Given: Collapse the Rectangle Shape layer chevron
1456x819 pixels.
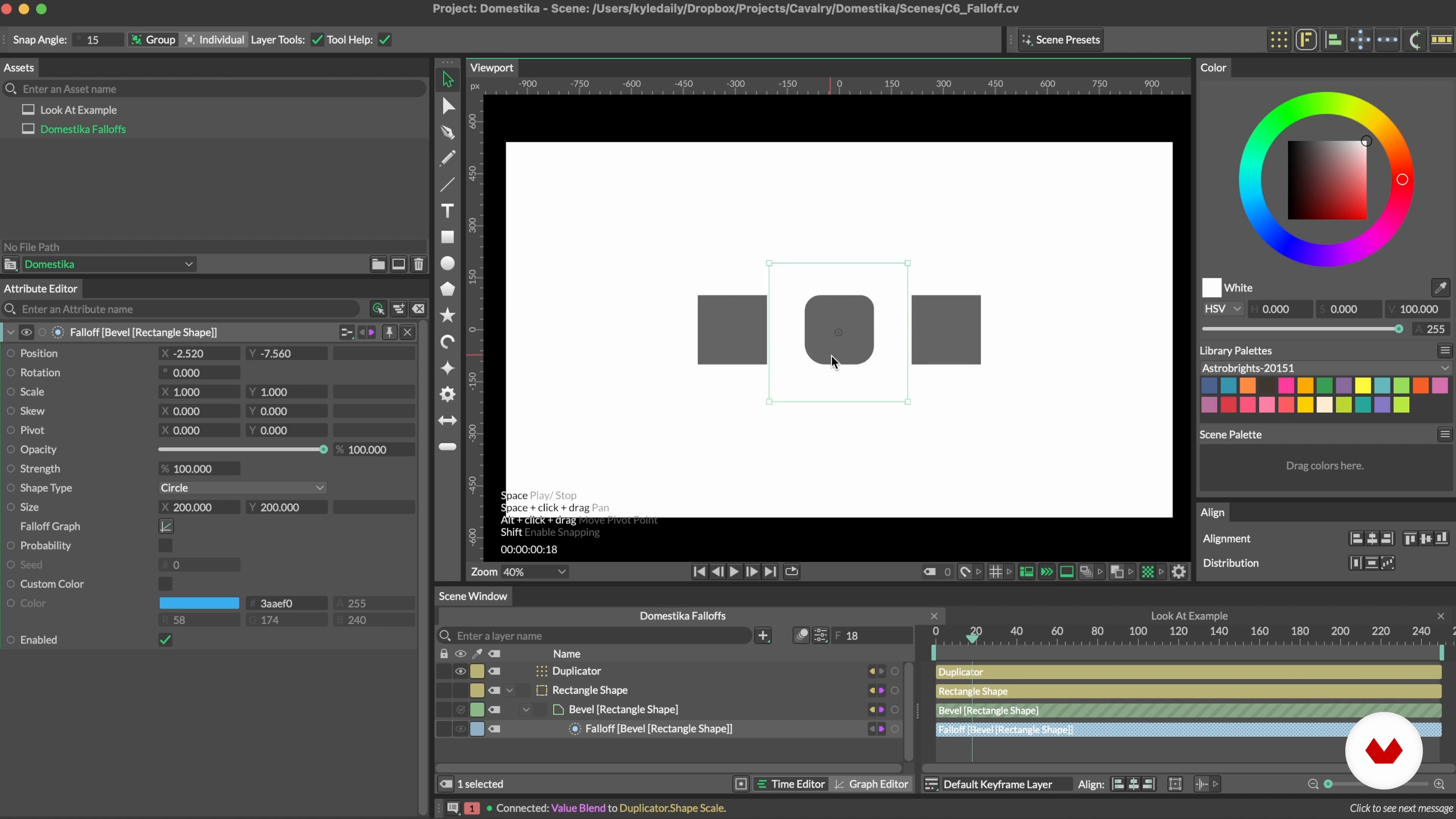Looking at the screenshot, I should [x=510, y=691].
